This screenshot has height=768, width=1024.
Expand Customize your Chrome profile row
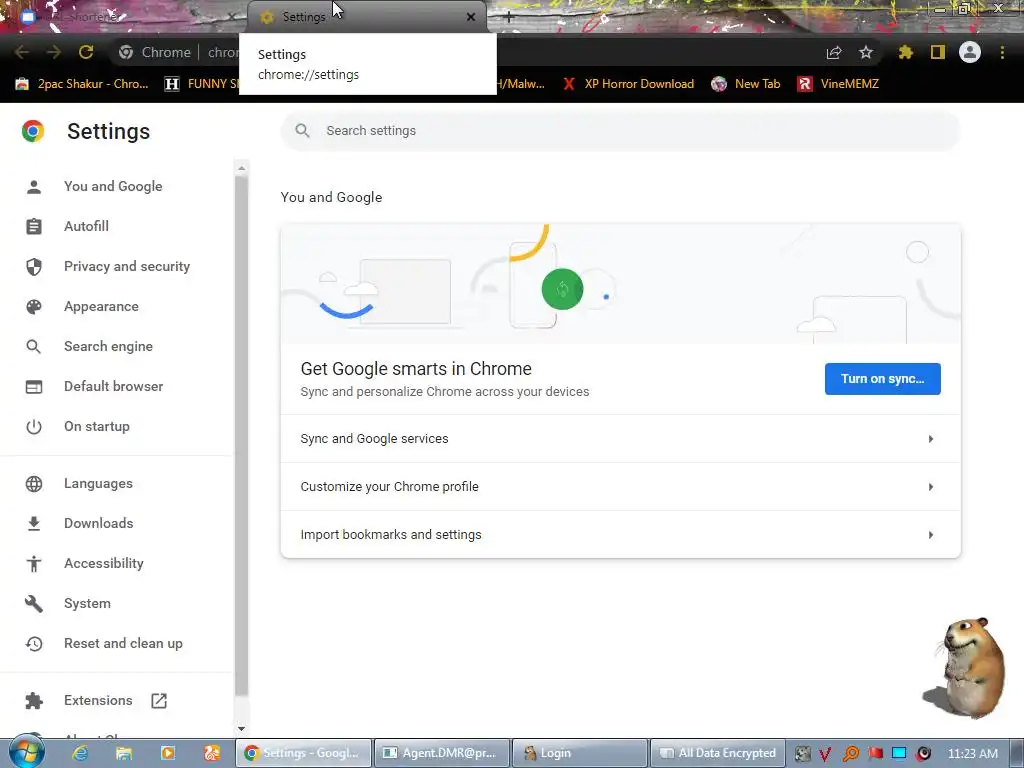coord(620,487)
